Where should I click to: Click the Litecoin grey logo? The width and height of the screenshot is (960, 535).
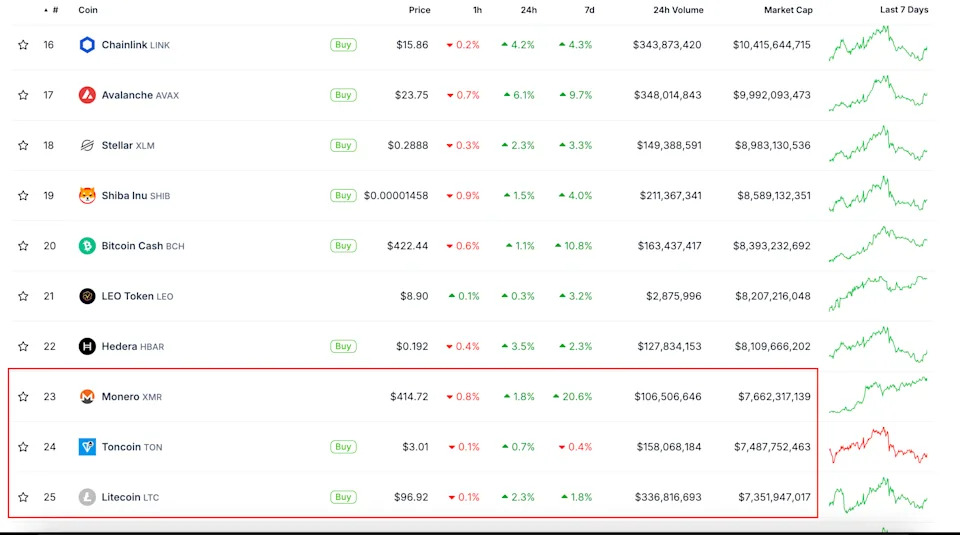87,496
